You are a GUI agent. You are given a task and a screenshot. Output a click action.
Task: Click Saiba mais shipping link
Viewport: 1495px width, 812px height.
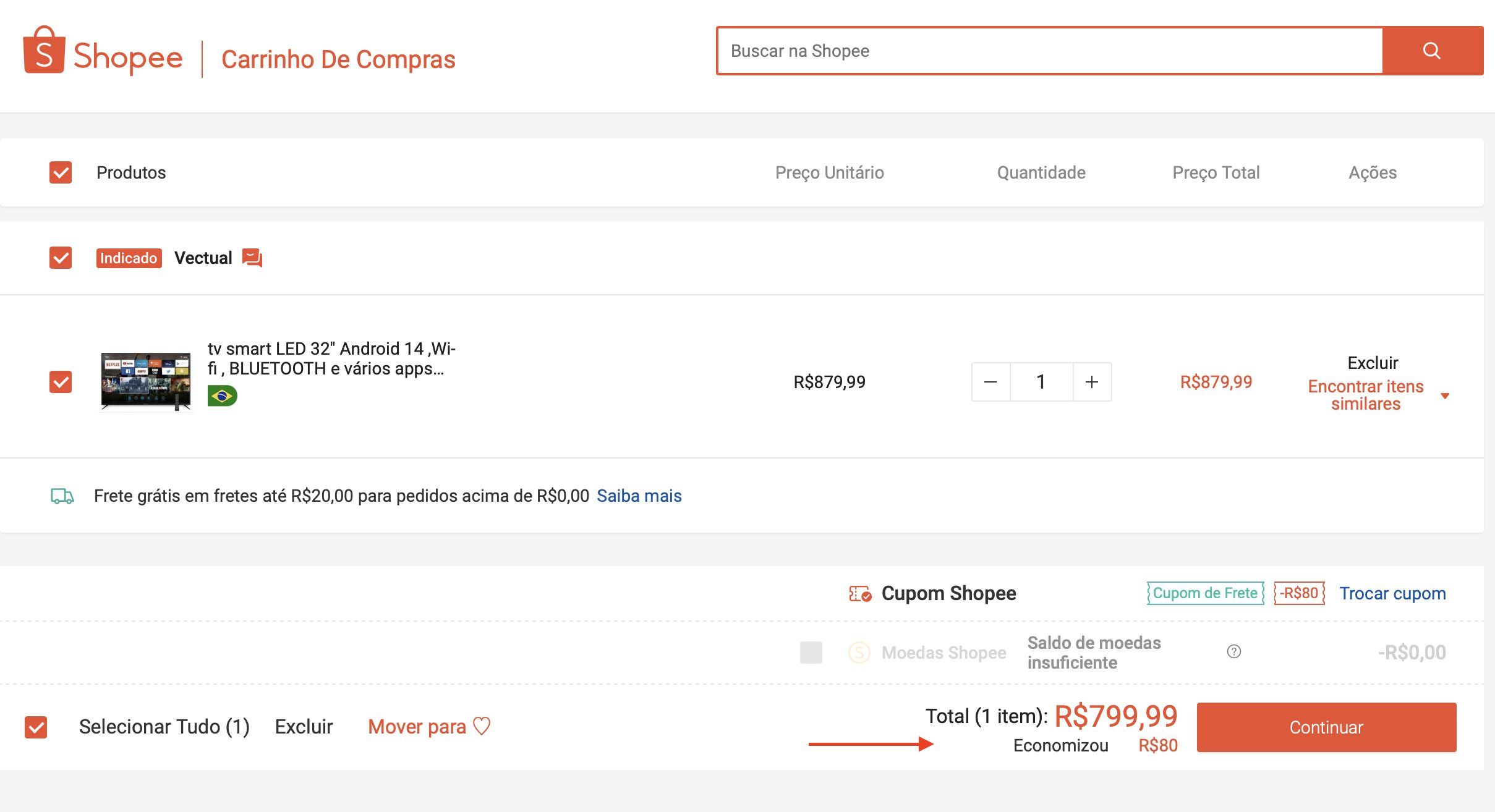[x=639, y=496]
